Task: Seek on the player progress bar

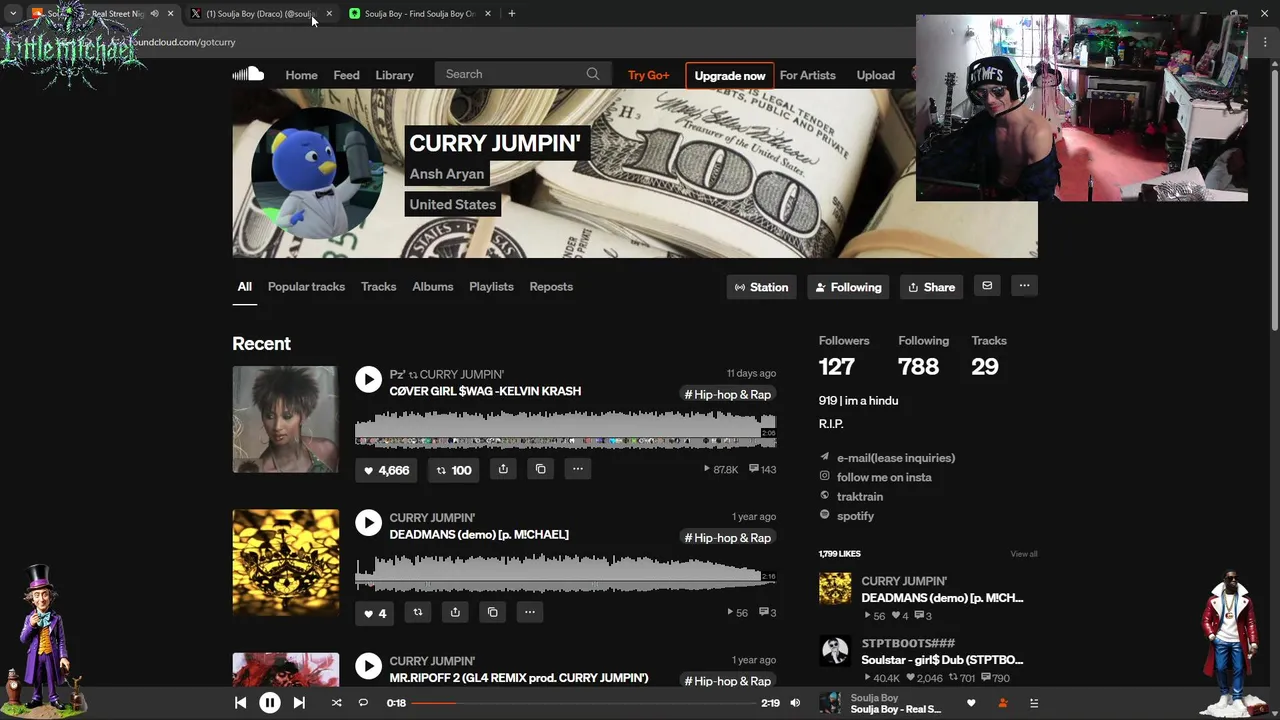Action: click(x=583, y=703)
